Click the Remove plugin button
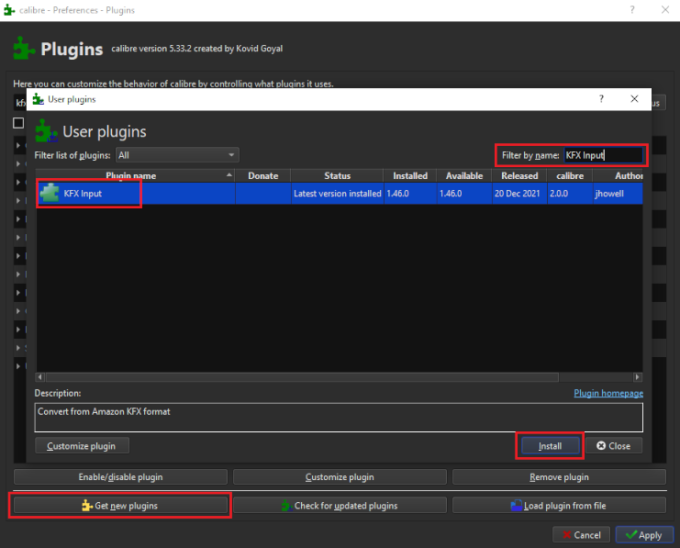This screenshot has height=548, width=680. (x=558, y=477)
